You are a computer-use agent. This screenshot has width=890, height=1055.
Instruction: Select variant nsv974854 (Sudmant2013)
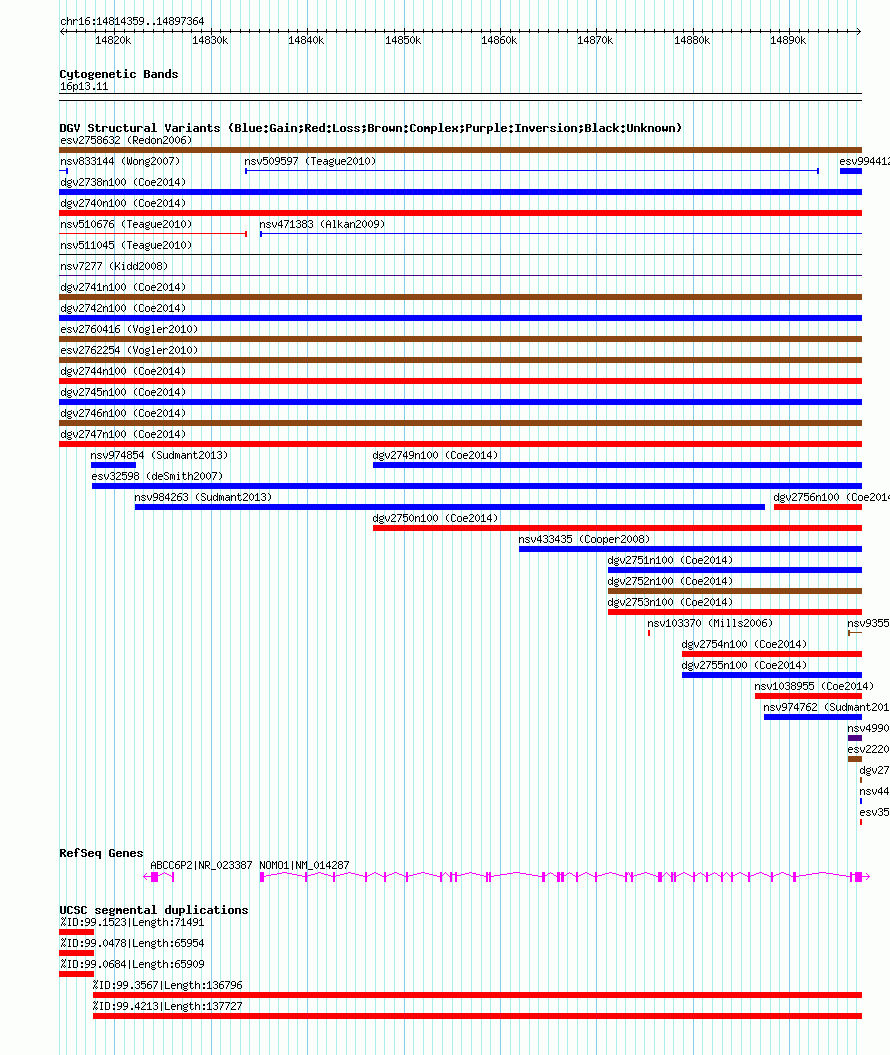pyautogui.click(x=159, y=456)
